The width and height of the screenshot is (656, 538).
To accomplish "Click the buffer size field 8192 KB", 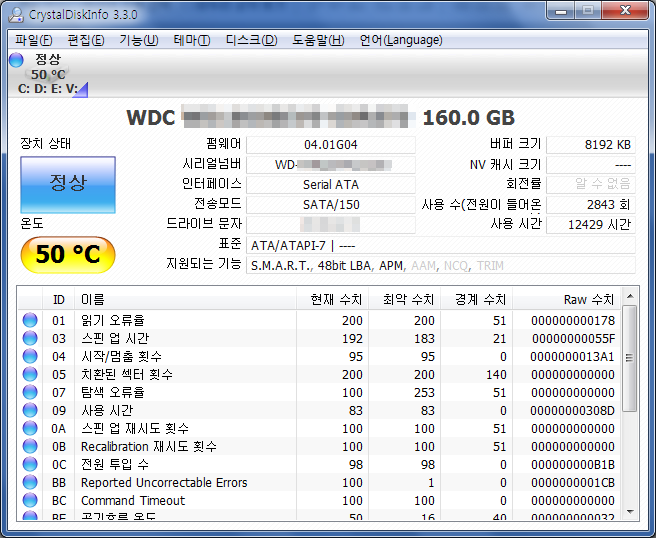I will 591,145.
